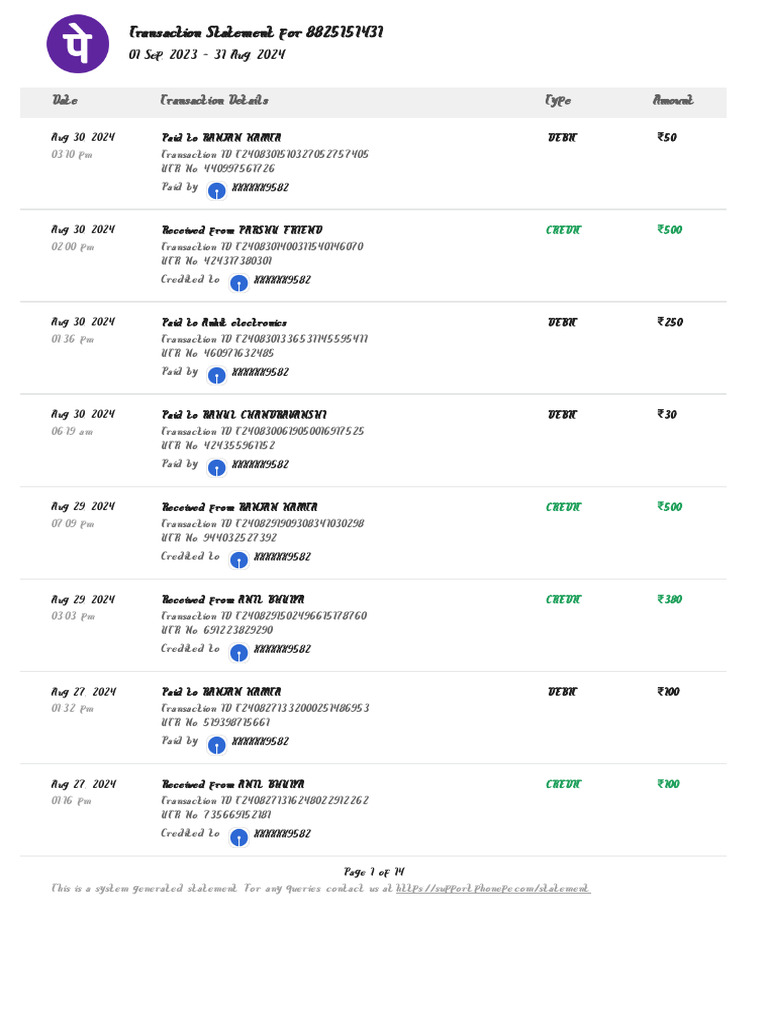Click the PhonePe logo
768x1024 pixels.
(x=78, y=42)
